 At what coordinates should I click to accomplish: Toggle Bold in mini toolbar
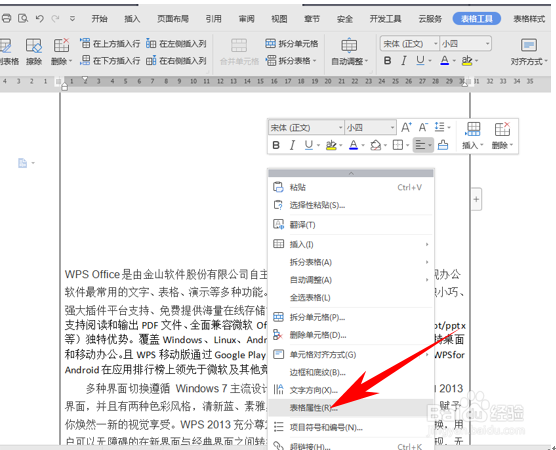276,145
